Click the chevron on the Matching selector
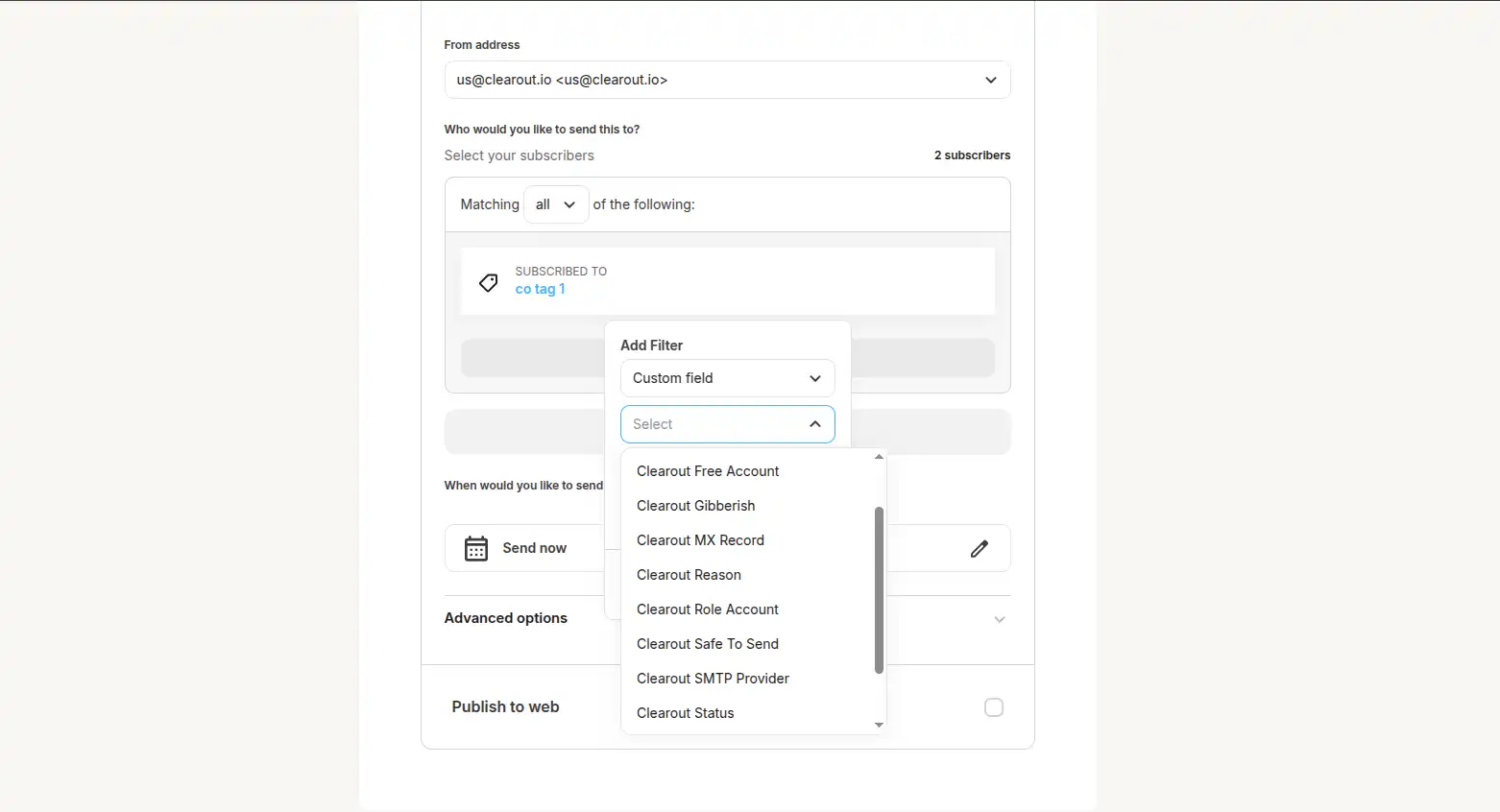Image resolution: width=1500 pixels, height=812 pixels. click(569, 203)
